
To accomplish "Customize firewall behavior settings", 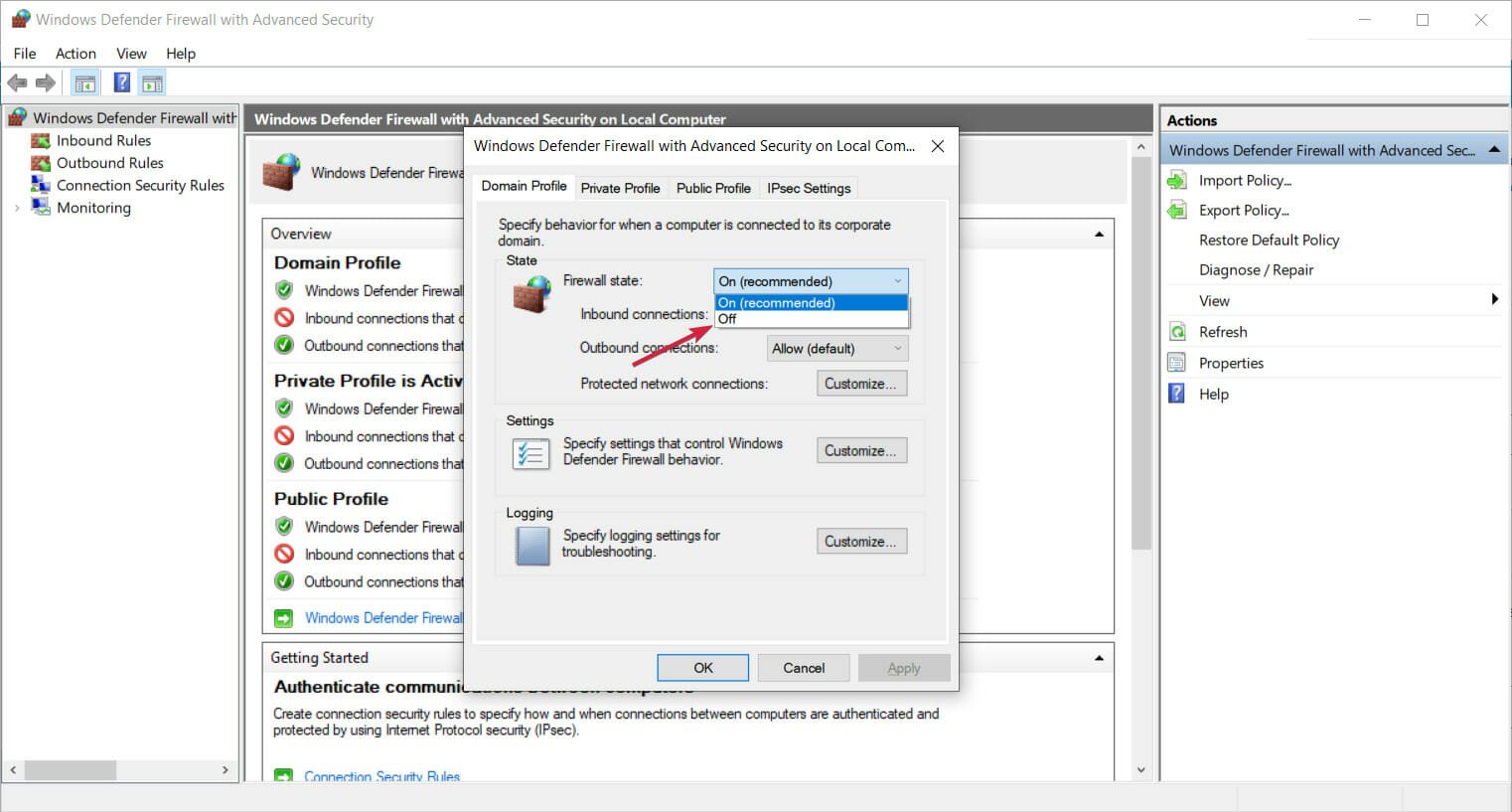I will (x=861, y=450).
